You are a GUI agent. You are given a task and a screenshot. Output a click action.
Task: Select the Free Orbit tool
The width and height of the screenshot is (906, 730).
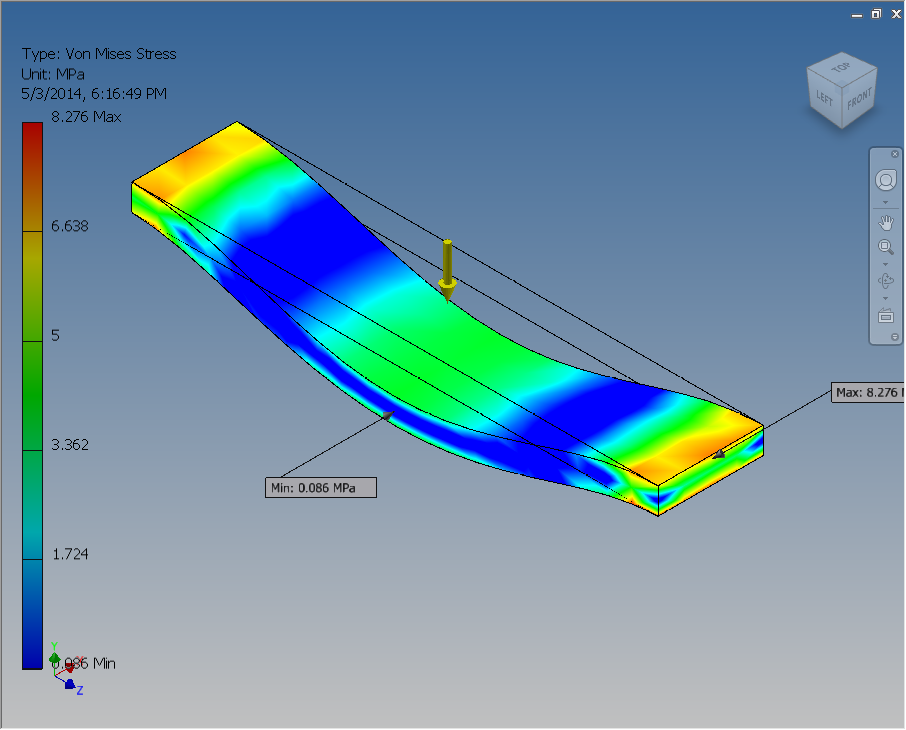886,281
